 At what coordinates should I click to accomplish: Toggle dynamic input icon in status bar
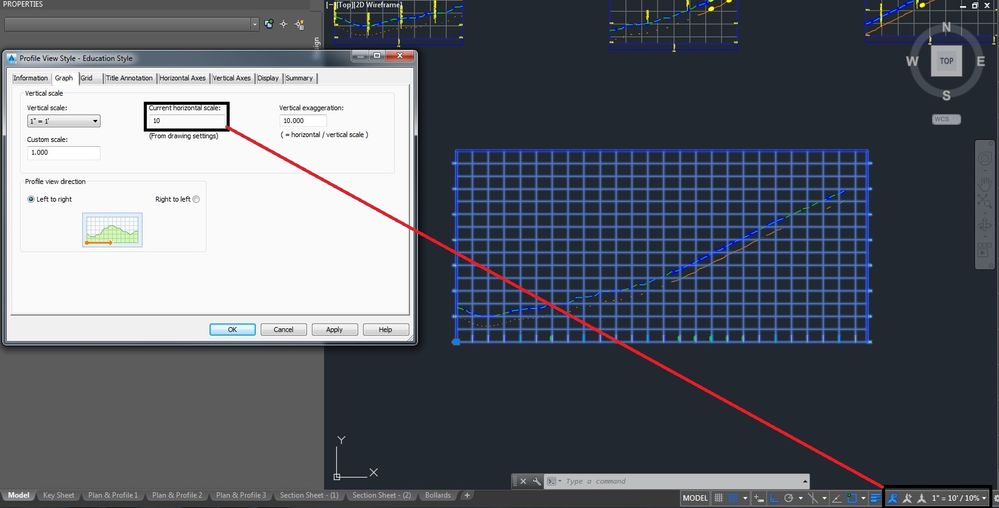pyautogui.click(x=759, y=498)
